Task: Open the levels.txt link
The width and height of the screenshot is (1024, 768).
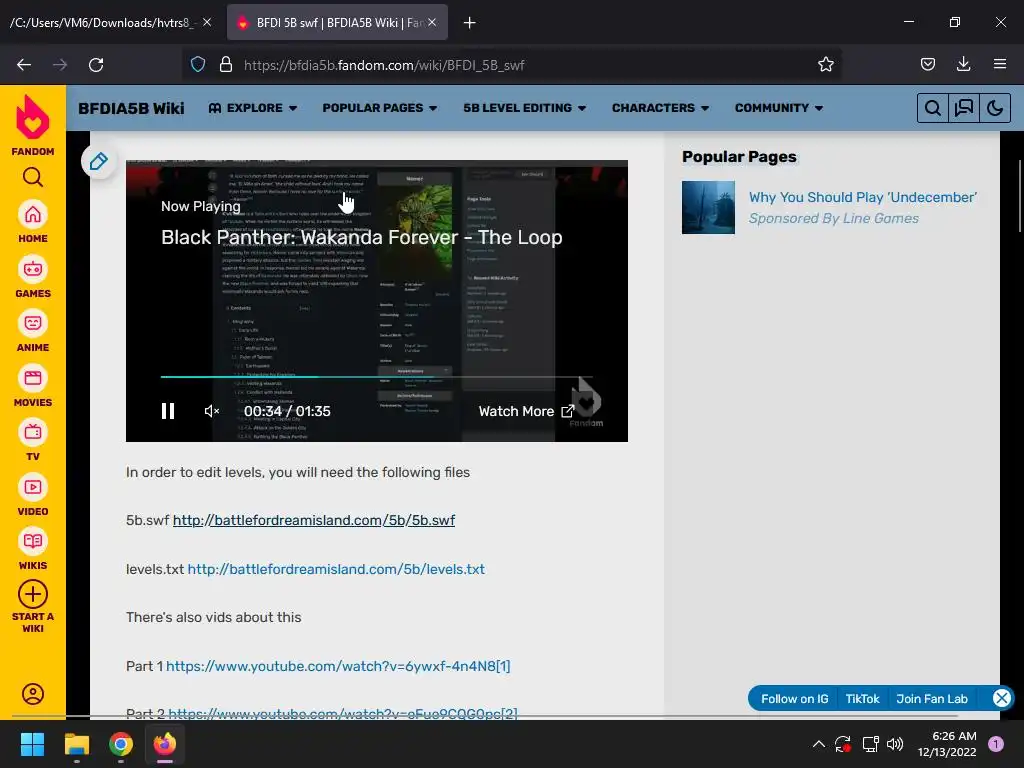Action: click(x=336, y=569)
